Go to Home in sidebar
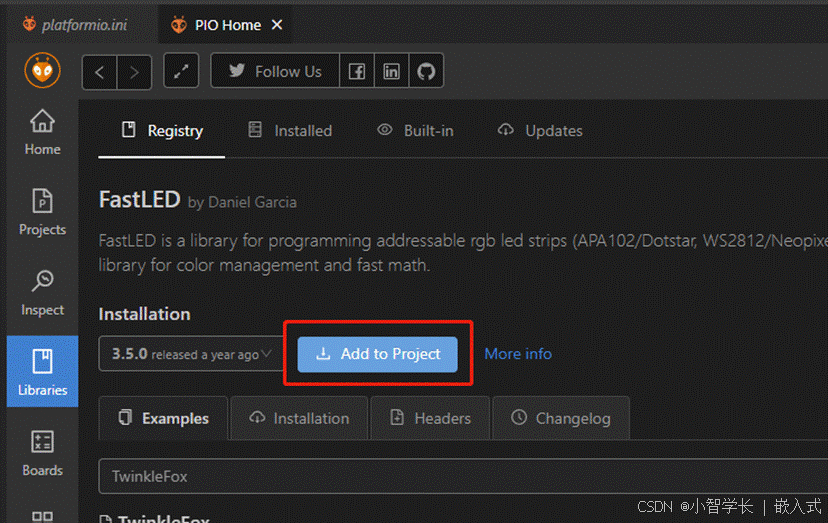Viewport: 828px width, 523px height. pos(42,133)
